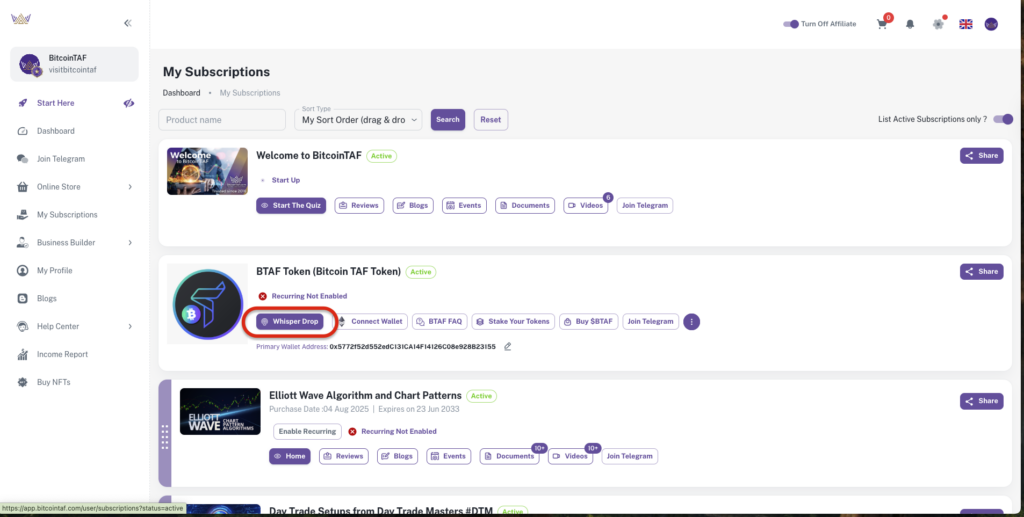The height and width of the screenshot is (517, 1024).
Task: Click the eye-slash icon beside Start Here
Action: (x=129, y=103)
